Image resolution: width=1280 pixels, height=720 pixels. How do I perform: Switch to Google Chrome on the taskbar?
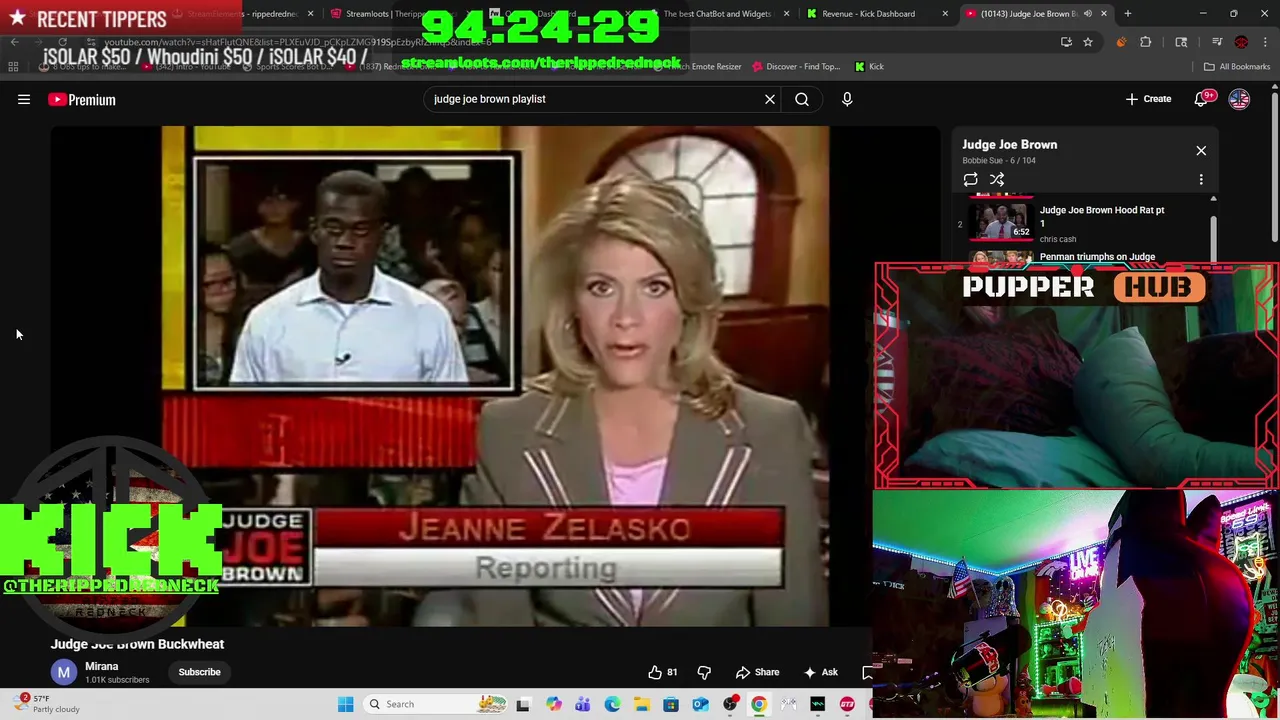[x=759, y=704]
